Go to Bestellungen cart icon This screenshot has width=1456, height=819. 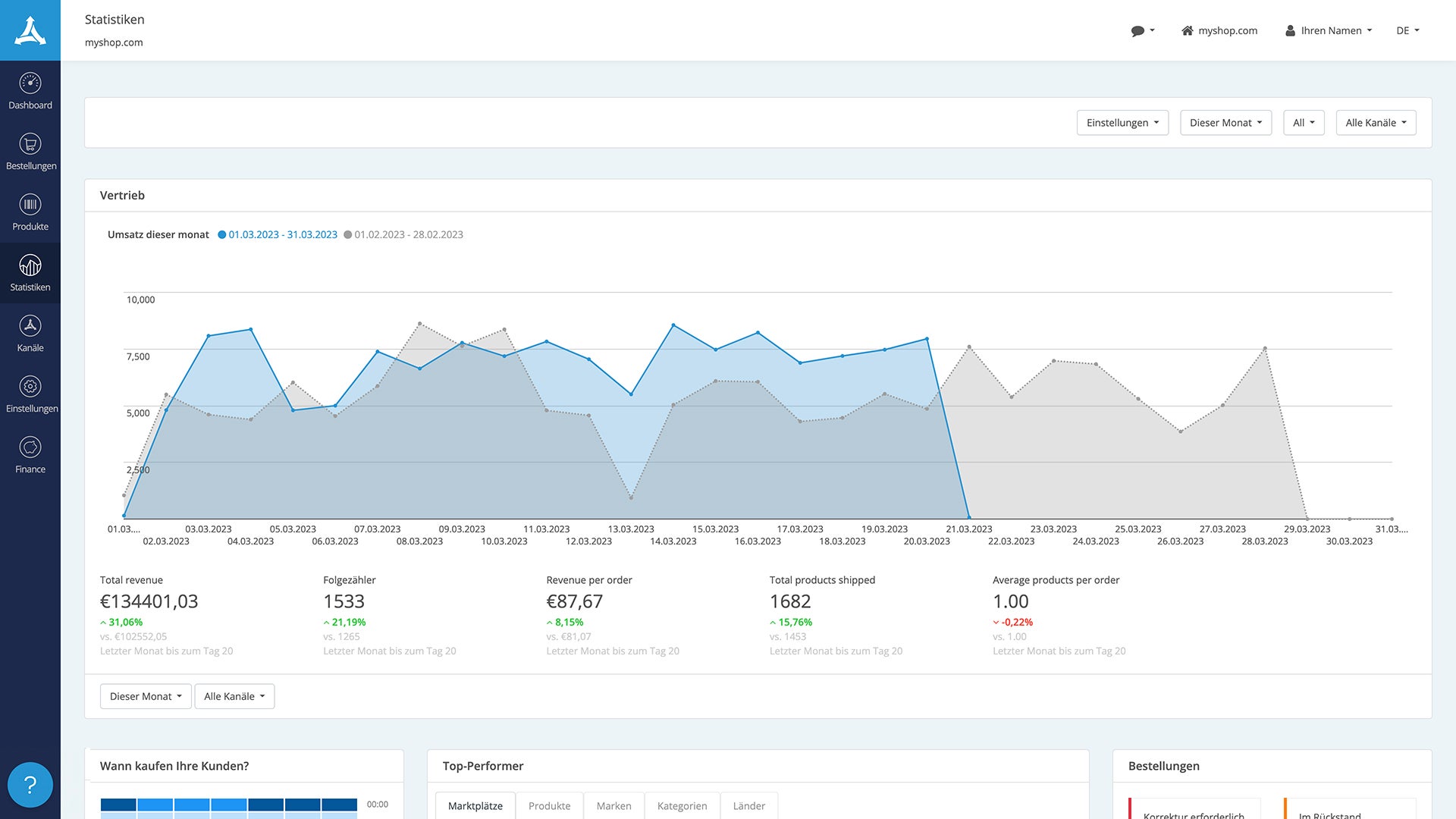click(x=30, y=144)
